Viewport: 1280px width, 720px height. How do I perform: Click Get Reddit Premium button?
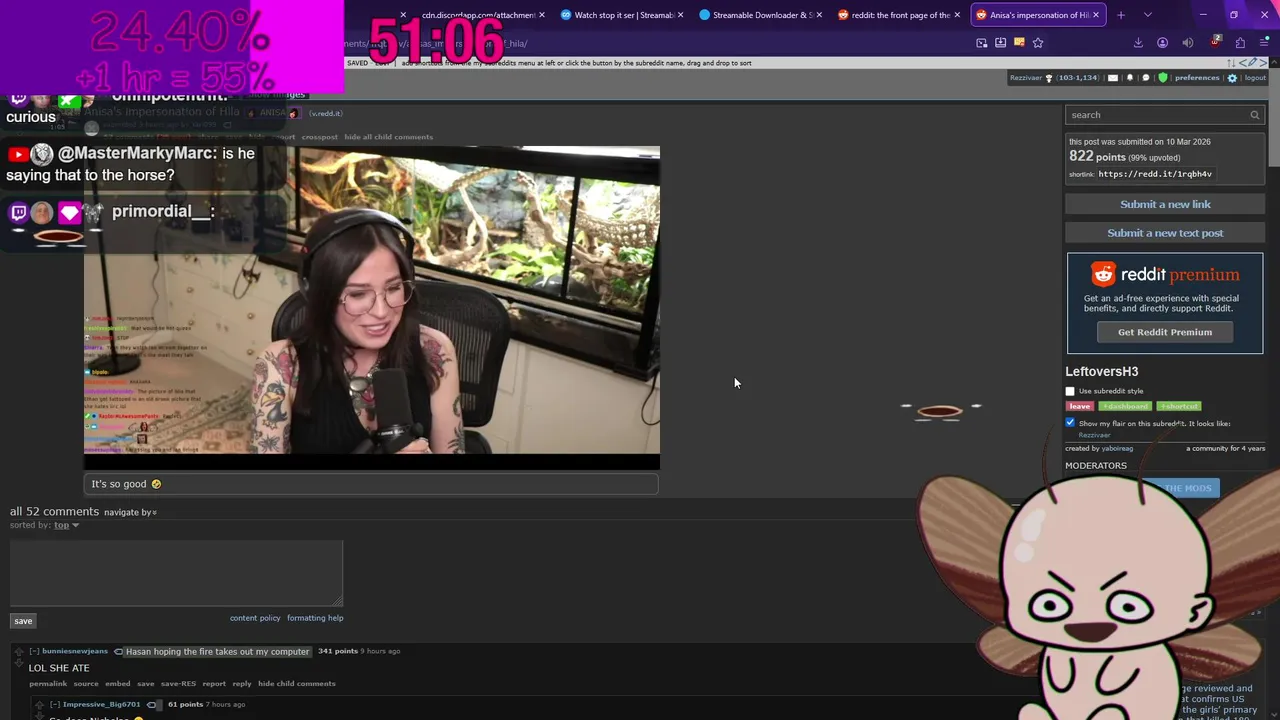pos(1165,332)
